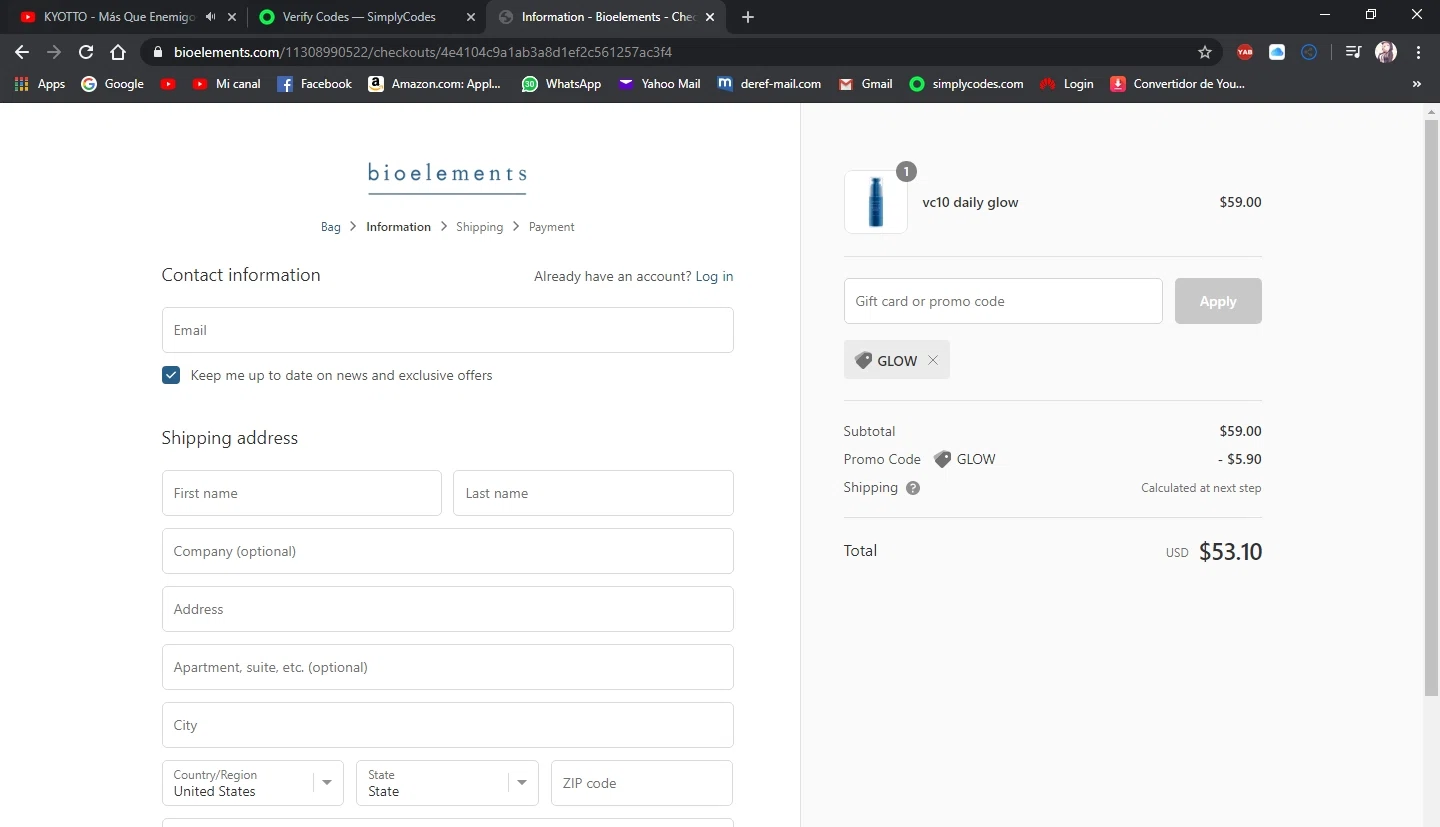
Task: Open the Google bookmark
Action: (112, 84)
